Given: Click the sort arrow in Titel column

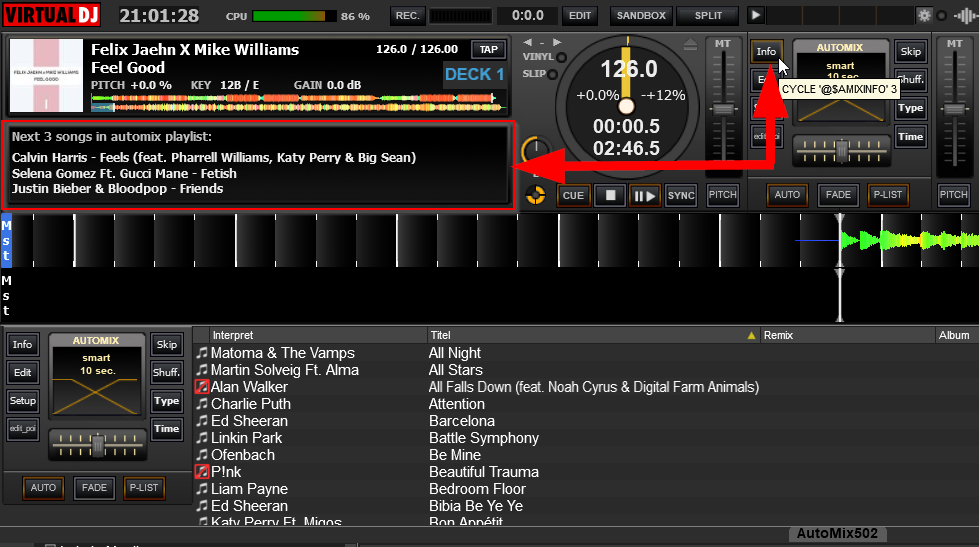Looking at the screenshot, I should click(x=751, y=336).
